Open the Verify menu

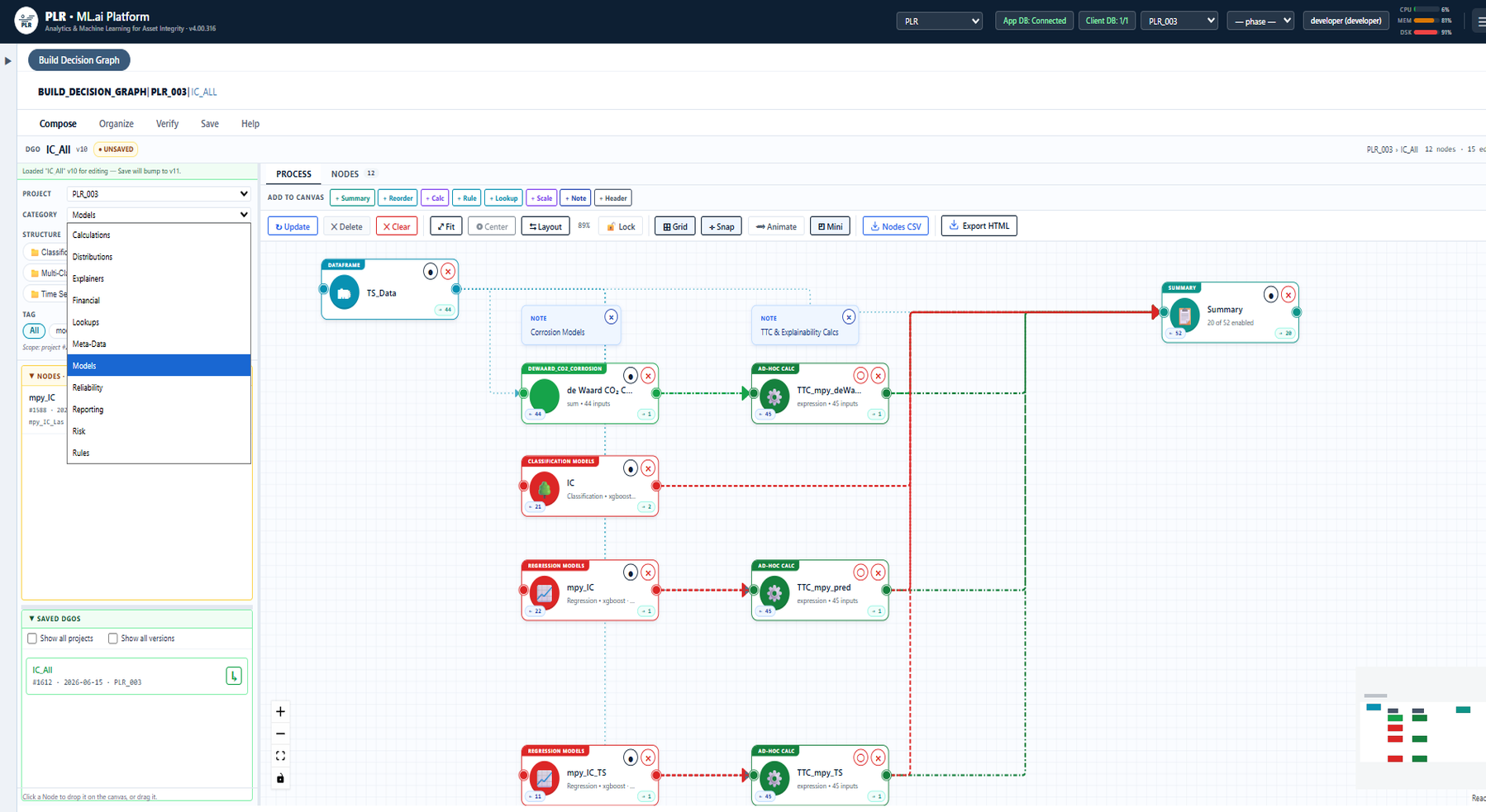pyautogui.click(x=167, y=124)
